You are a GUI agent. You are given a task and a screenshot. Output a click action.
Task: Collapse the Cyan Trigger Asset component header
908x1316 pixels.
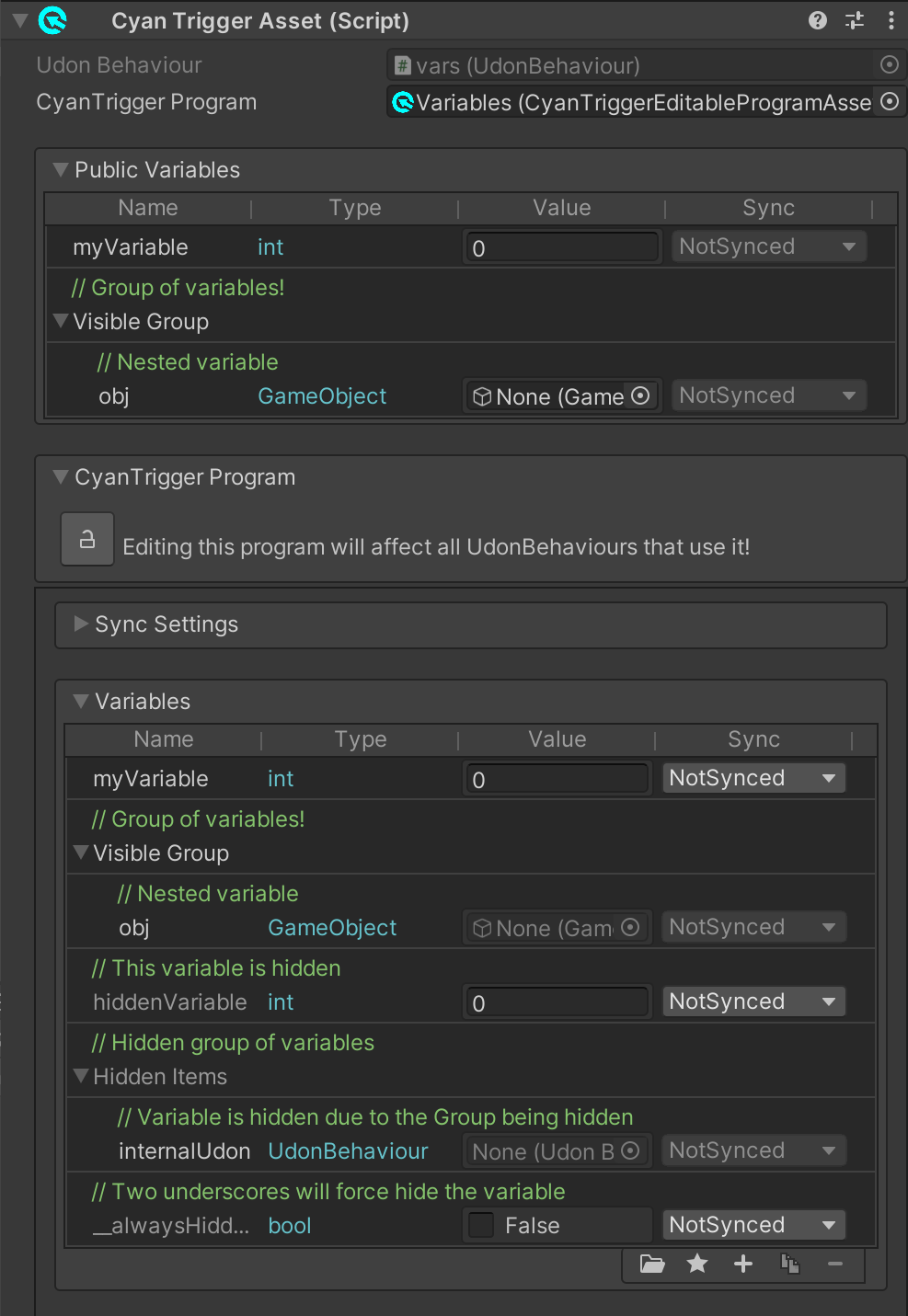click(x=19, y=19)
